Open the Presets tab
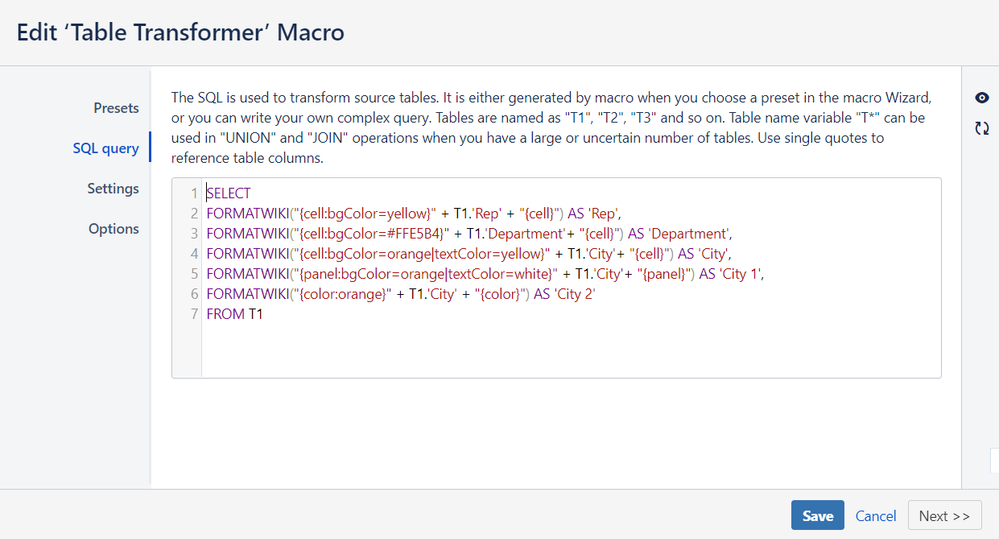This screenshot has height=539, width=999. coord(116,108)
